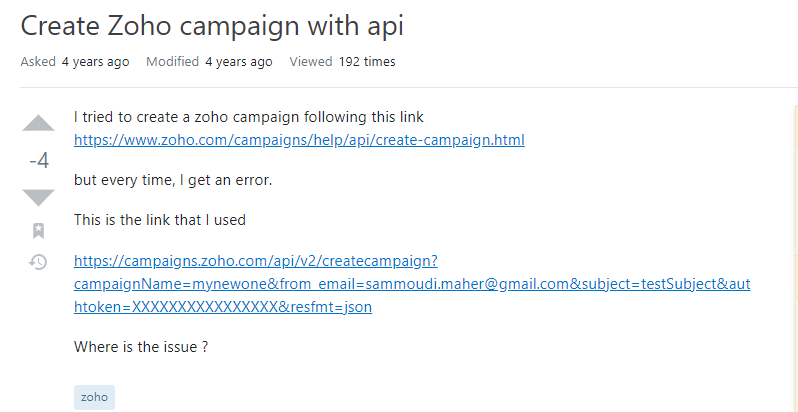The height and width of the screenshot is (412, 798).
Task: Click the "htoken=XXXXXXXXXXXXXXXX&resfmt=json" link line
Action: (223, 307)
